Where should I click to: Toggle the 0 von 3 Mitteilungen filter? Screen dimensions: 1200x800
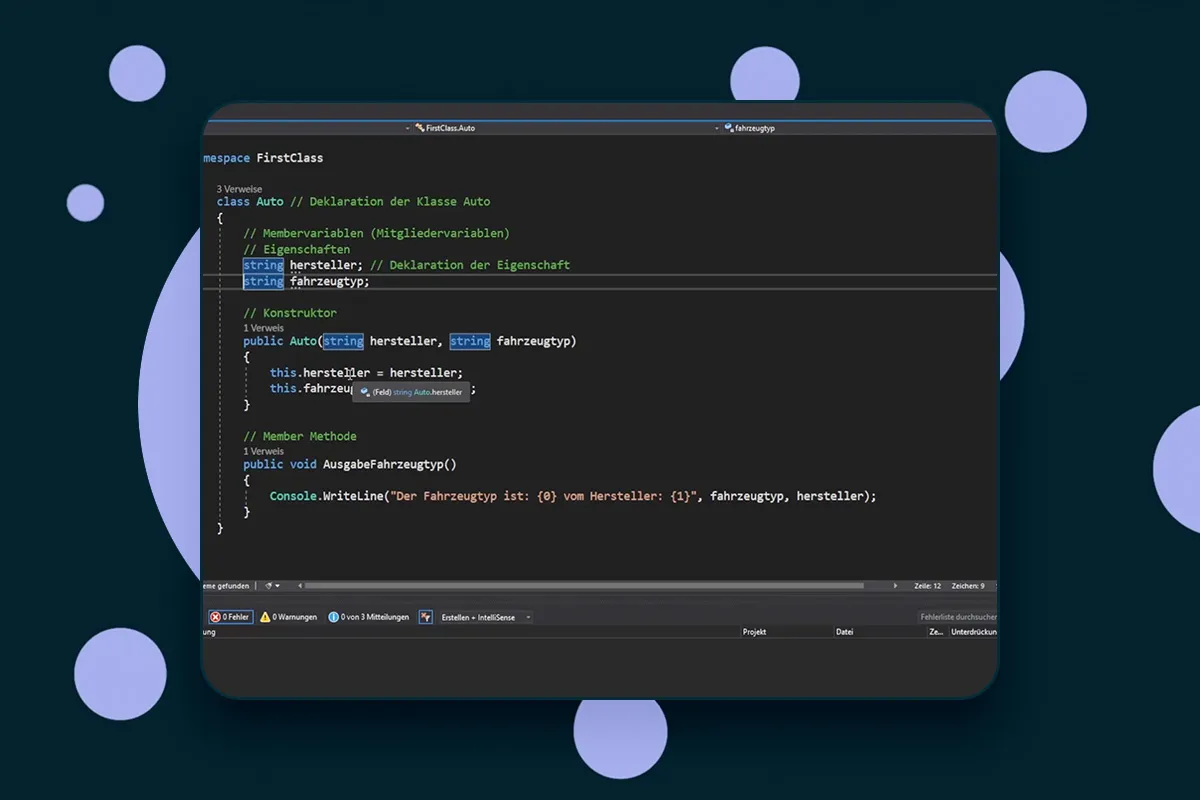(369, 617)
